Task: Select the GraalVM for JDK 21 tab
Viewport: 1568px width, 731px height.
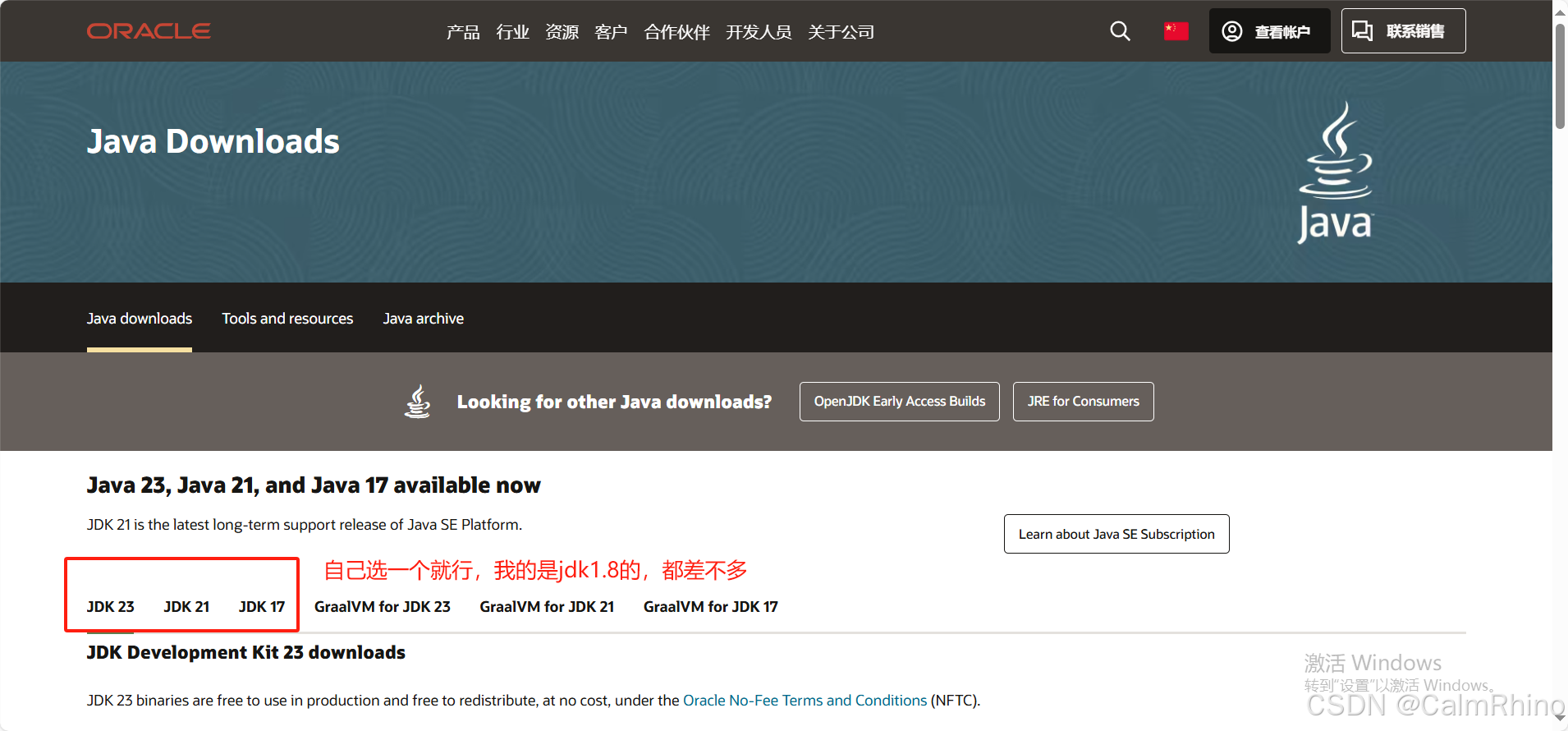Action: click(547, 607)
